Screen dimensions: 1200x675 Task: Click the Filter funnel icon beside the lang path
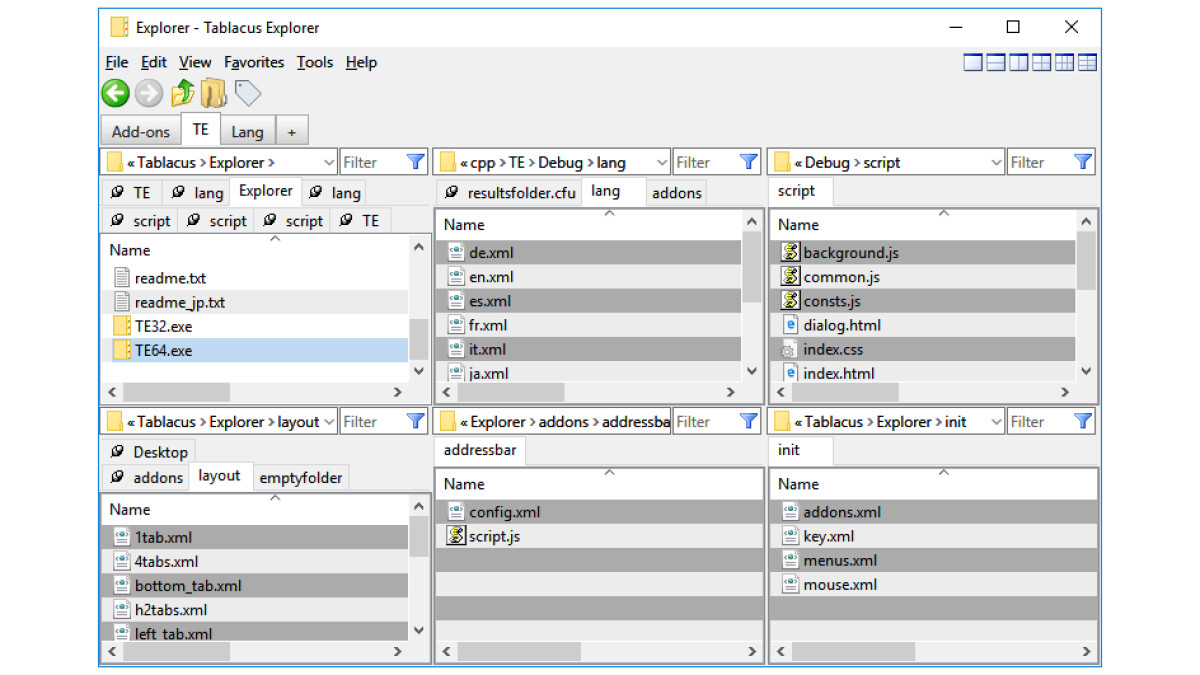[748, 161]
